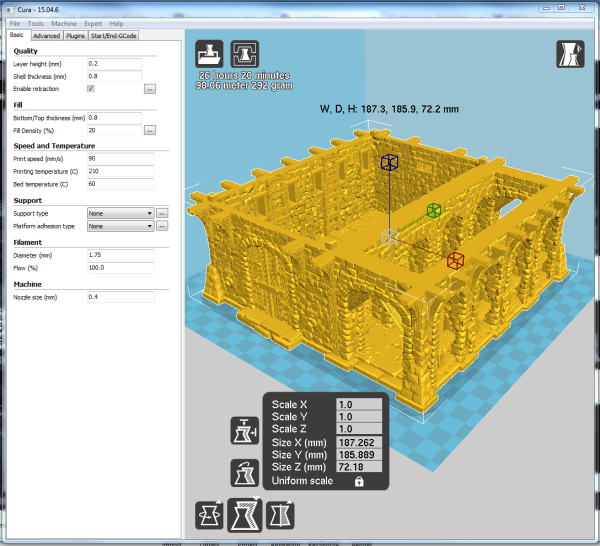This screenshot has width=600, height=546.
Task: Open Fill Density extra settings button
Action: point(150,130)
